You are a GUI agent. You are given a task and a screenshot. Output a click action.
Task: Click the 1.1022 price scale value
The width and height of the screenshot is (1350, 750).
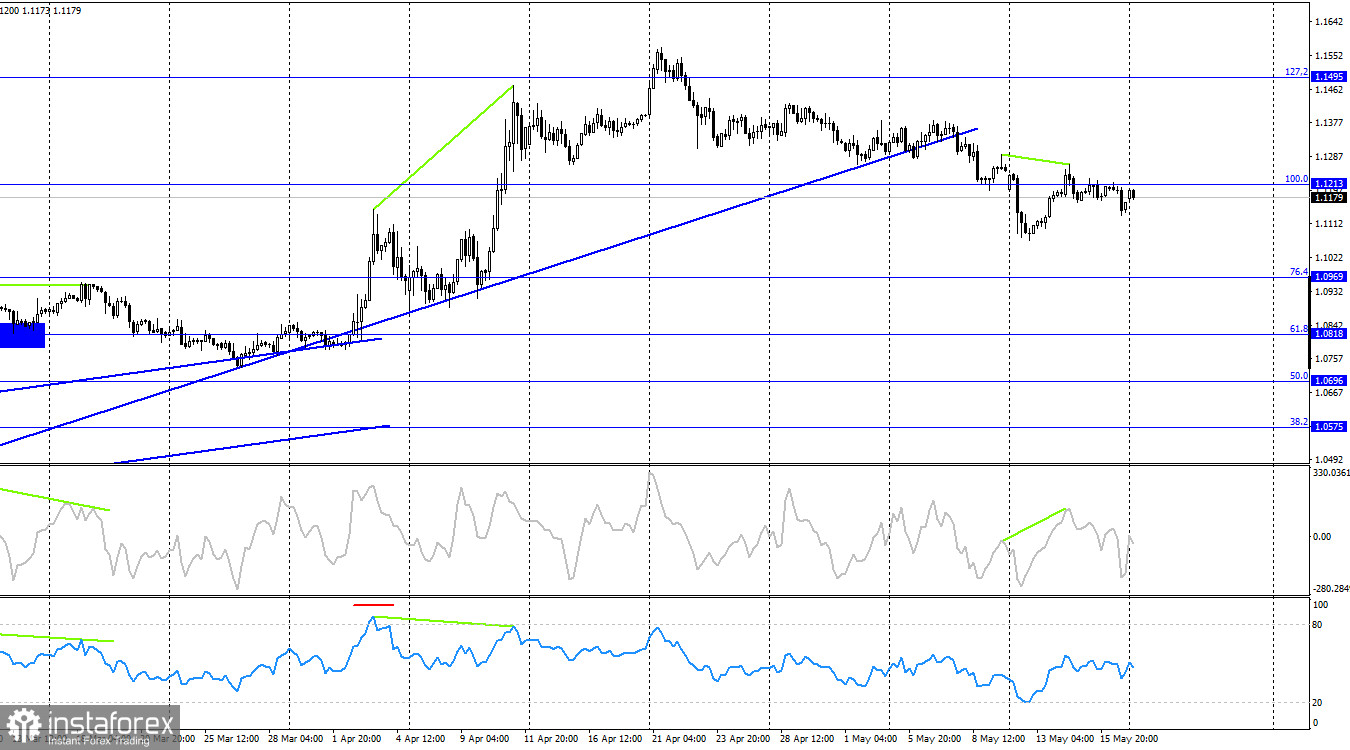click(x=1330, y=258)
